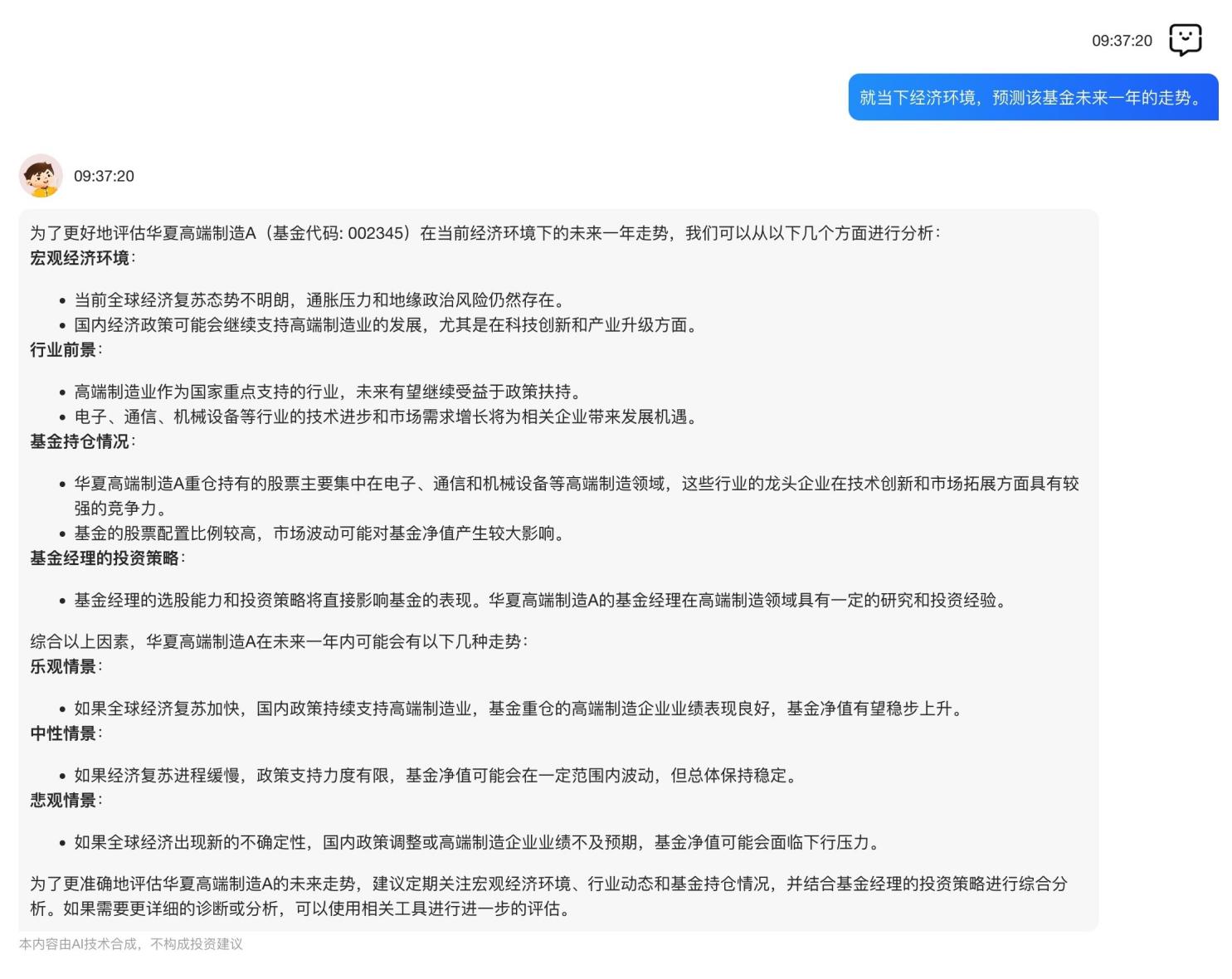
Task: Click the heading 行业前景
Action: pyautogui.click(x=64, y=349)
